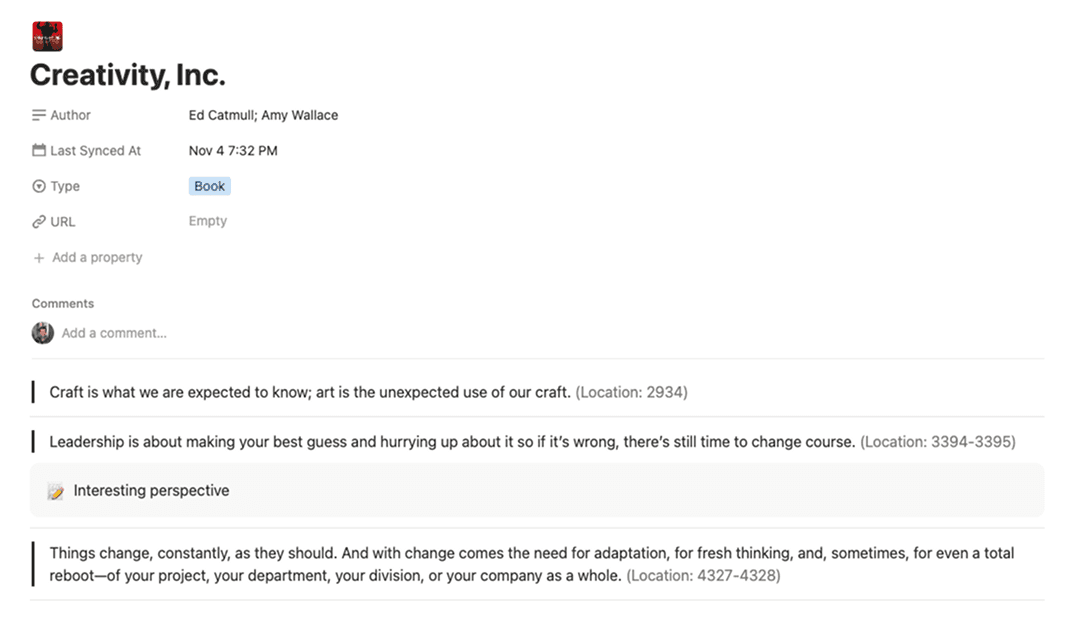Click the Add a comment field

(114, 333)
